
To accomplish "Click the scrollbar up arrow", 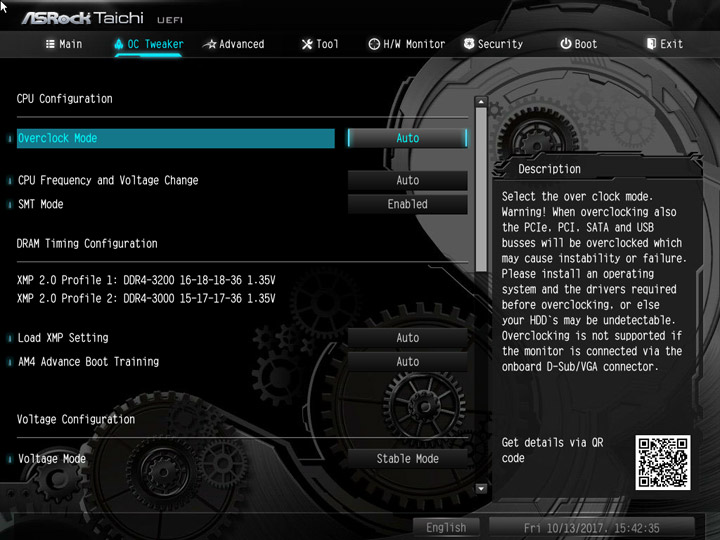I will (x=481, y=101).
